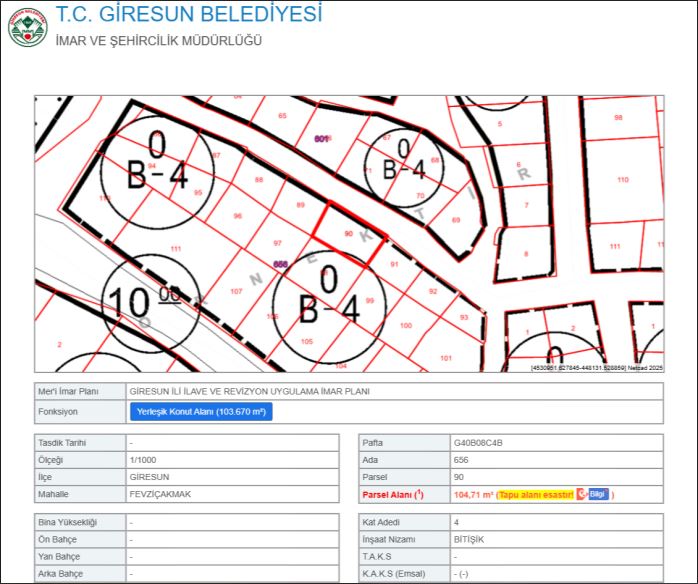Viewport: 698px width, 584px height.
Task: Click the Arka Bahçe label
Action: [x=60, y=573]
